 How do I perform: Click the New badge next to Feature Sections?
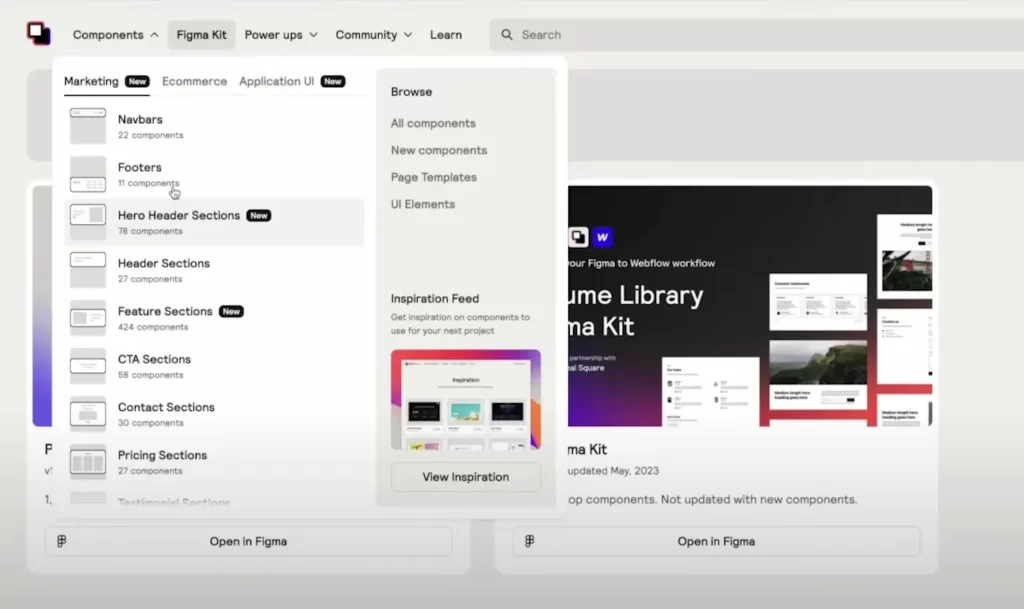coord(231,311)
